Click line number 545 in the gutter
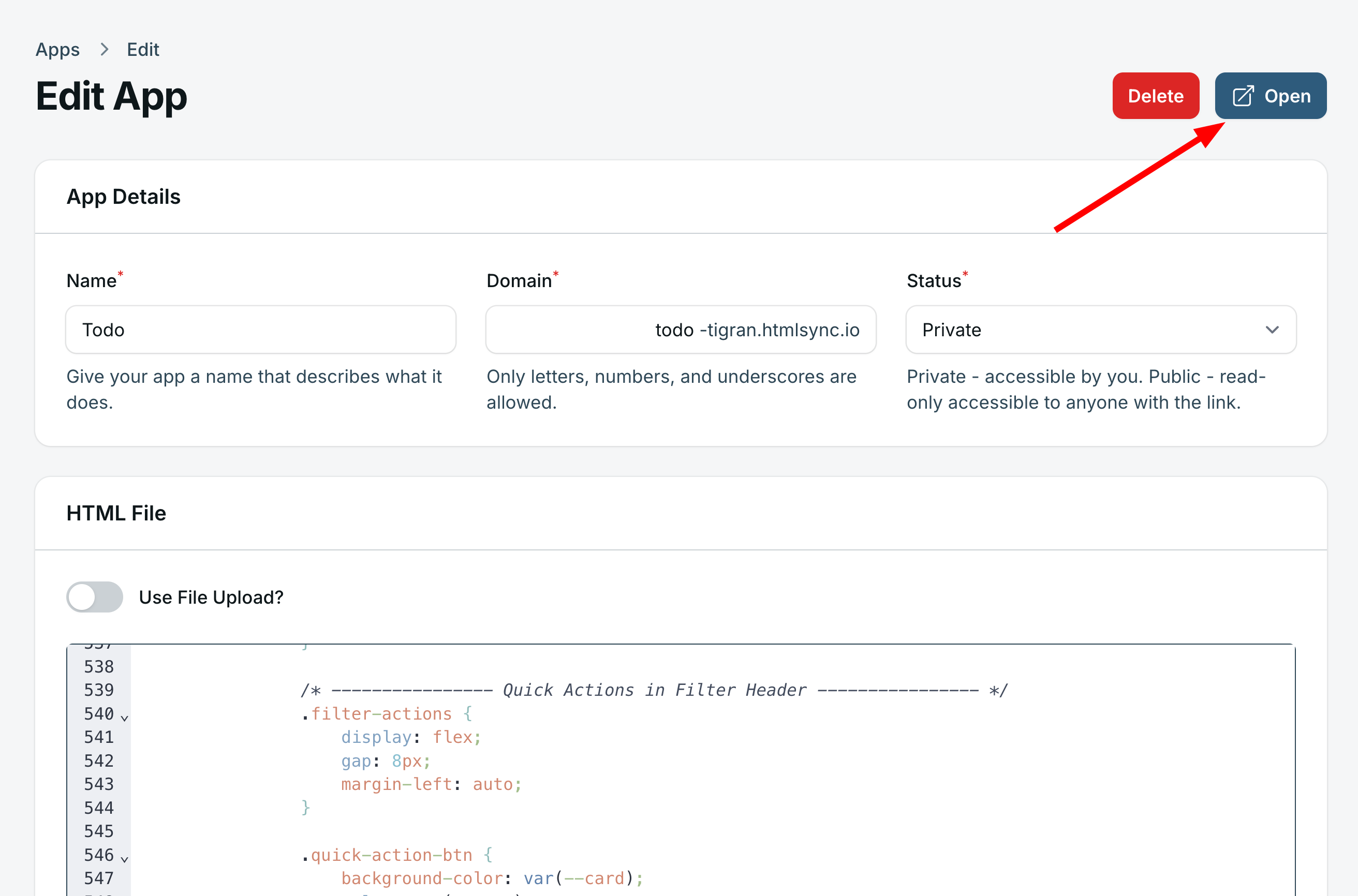1358x896 pixels. [99, 831]
